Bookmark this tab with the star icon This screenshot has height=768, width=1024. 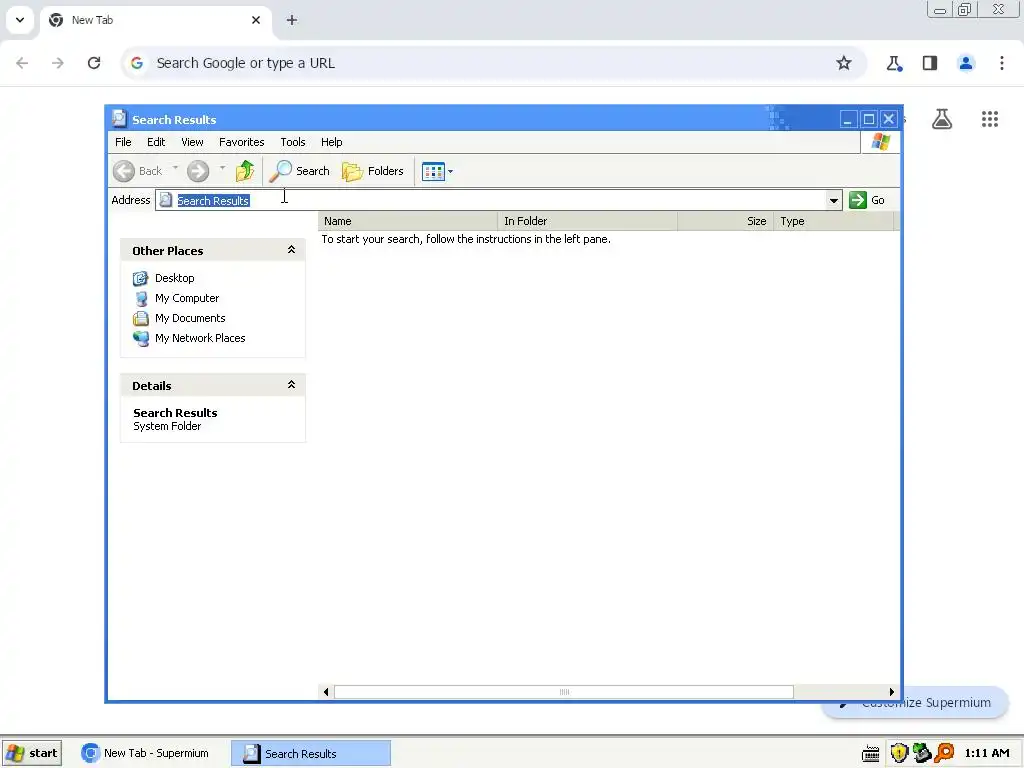(x=844, y=63)
